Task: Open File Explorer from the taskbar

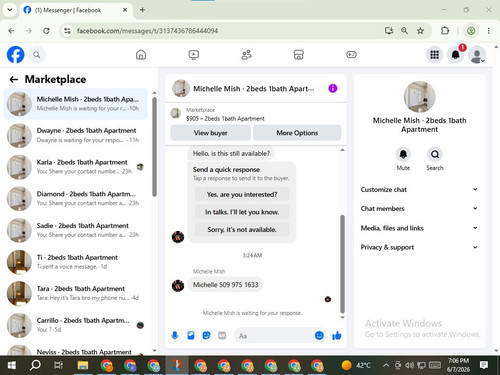Action: [83, 365]
